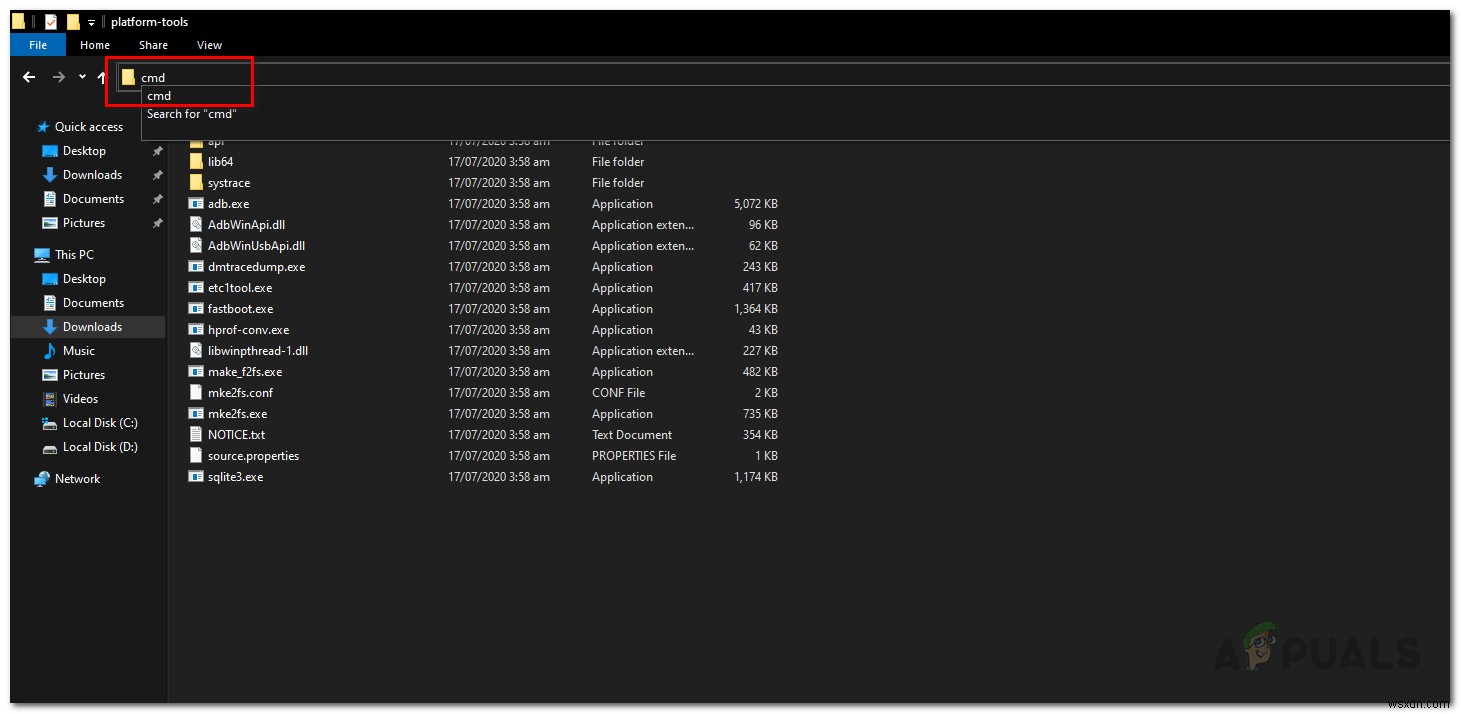Viewport: 1461px width, 714px height.
Task: Click the back navigation arrow
Action: (28, 77)
